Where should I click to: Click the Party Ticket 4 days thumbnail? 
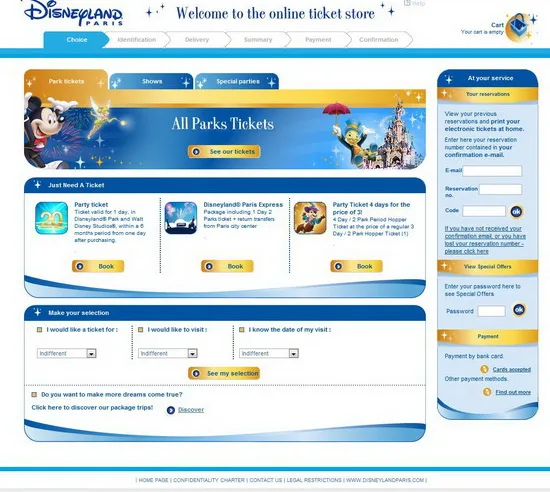(310, 218)
